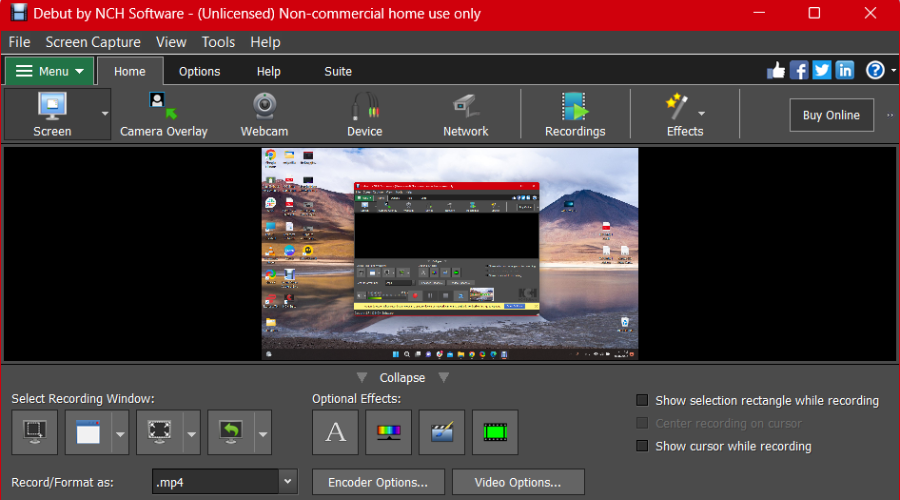Click the Buy Online button
The image size is (900, 500).
(831, 115)
